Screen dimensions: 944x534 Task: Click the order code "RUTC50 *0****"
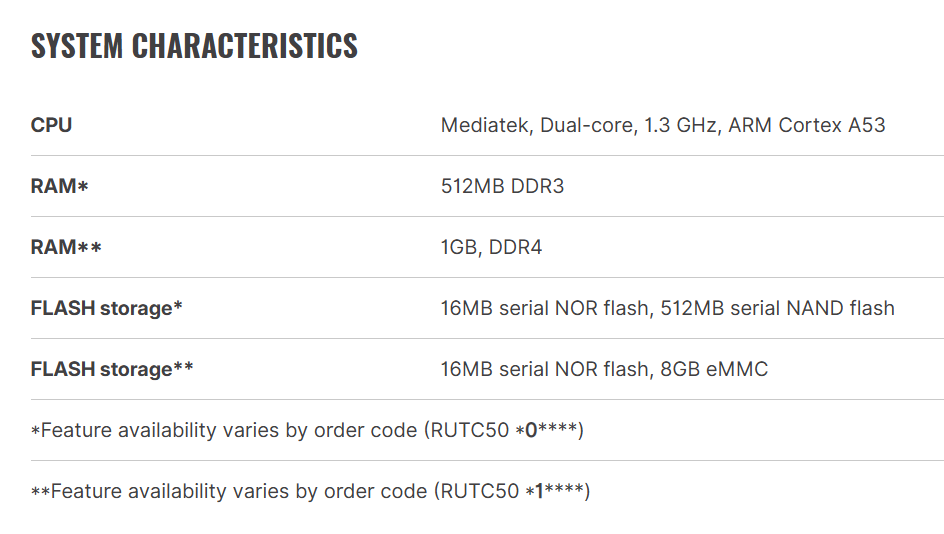point(505,430)
